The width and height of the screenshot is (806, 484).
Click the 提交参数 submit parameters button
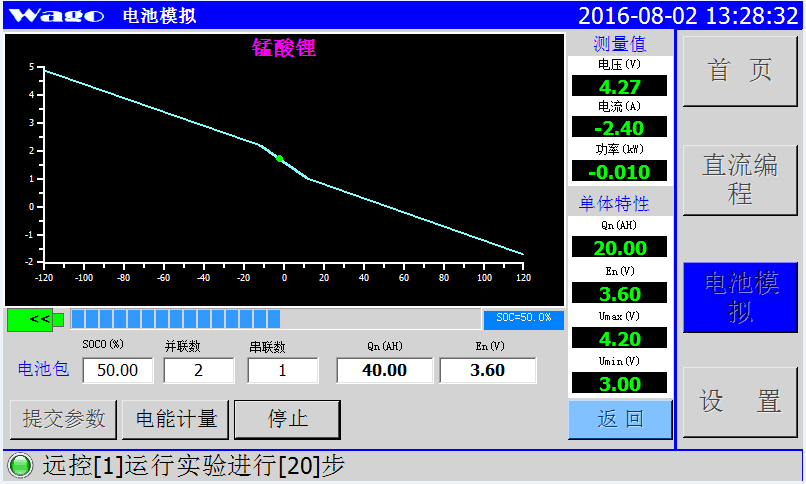point(64,419)
